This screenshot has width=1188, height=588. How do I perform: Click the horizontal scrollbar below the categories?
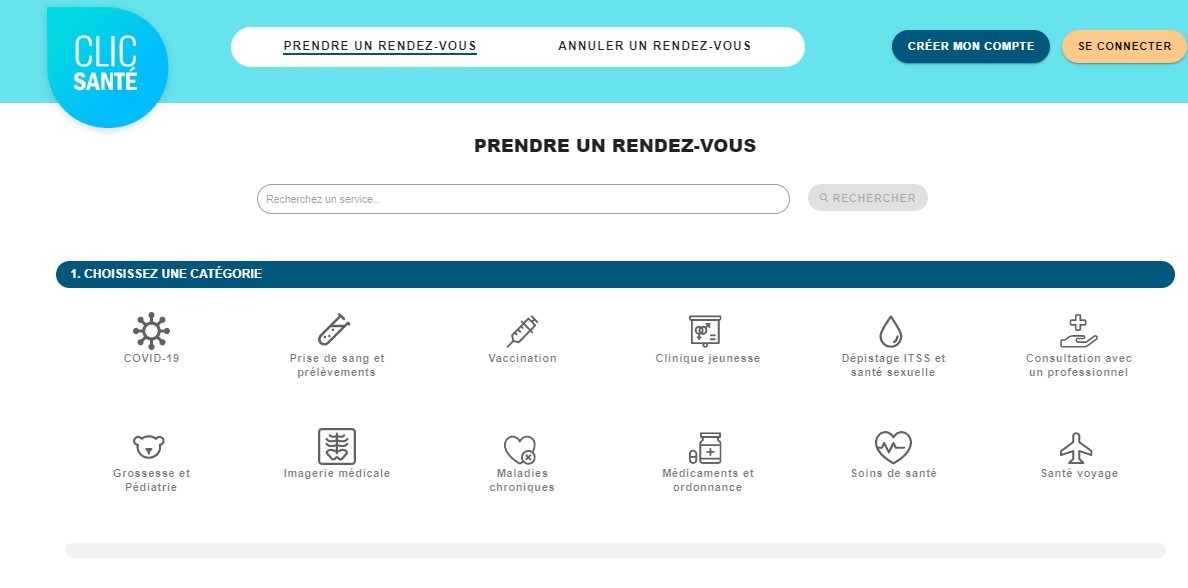point(618,548)
